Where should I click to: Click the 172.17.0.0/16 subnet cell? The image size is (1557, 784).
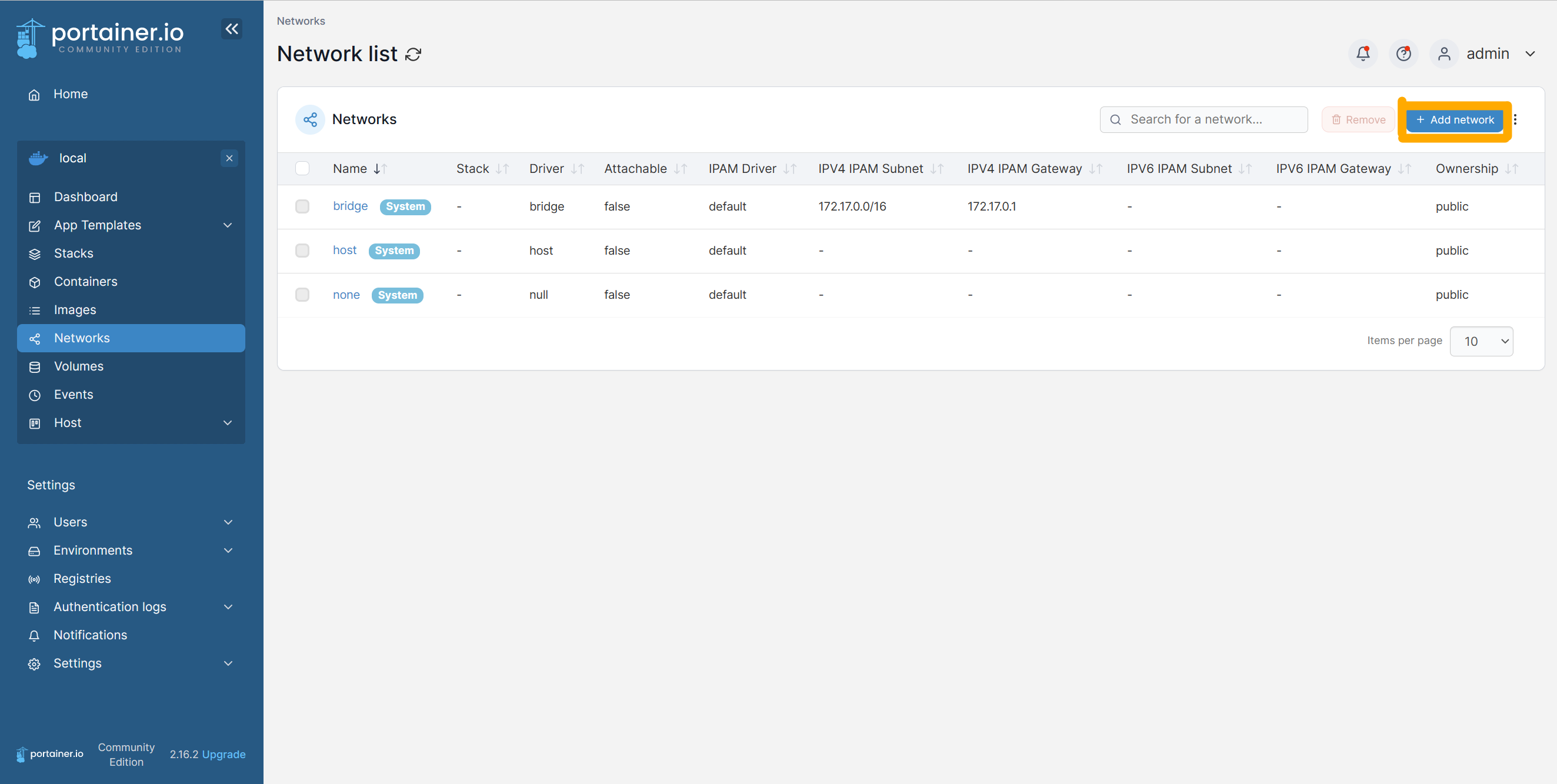(x=852, y=206)
